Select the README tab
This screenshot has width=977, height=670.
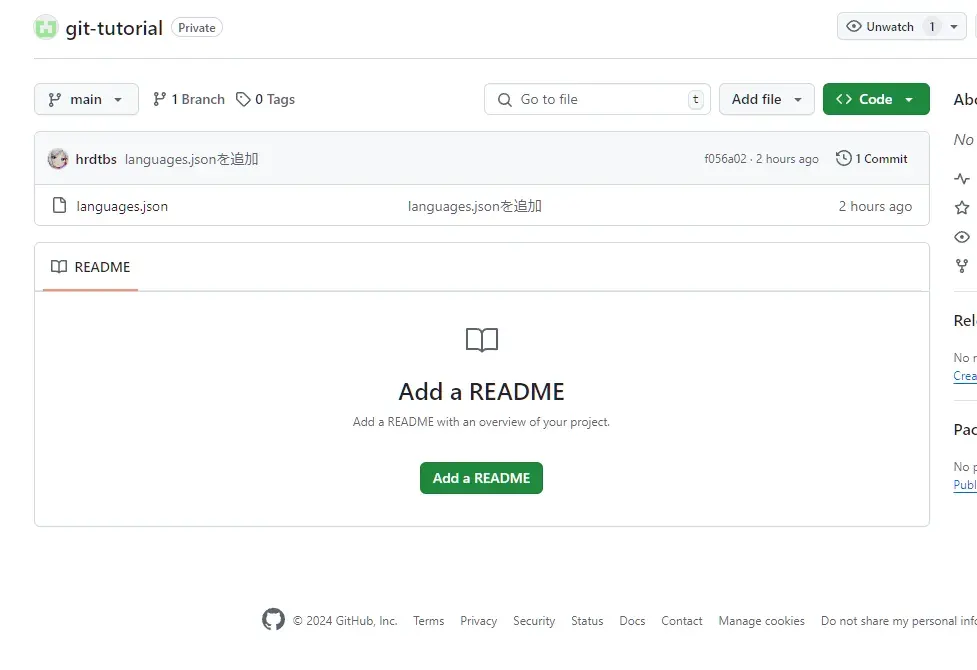(x=90, y=267)
